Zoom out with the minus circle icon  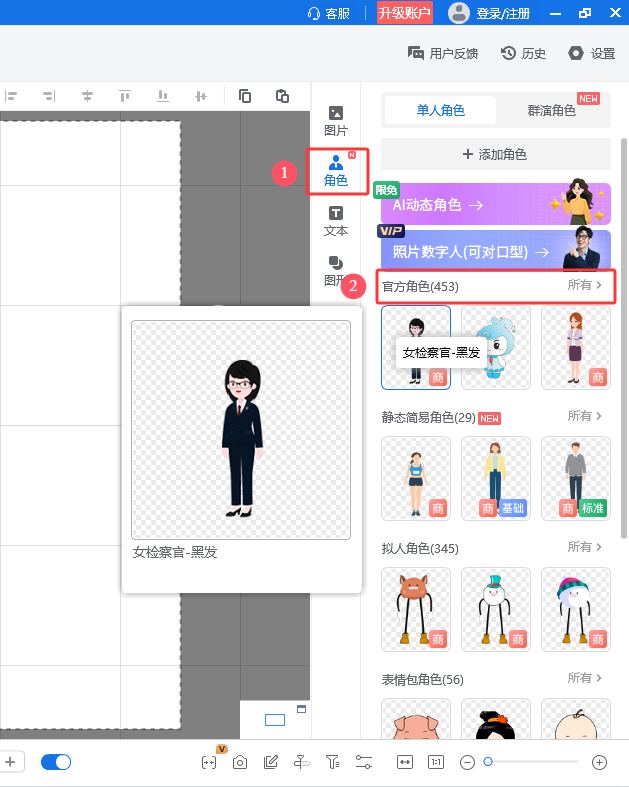tap(467, 762)
